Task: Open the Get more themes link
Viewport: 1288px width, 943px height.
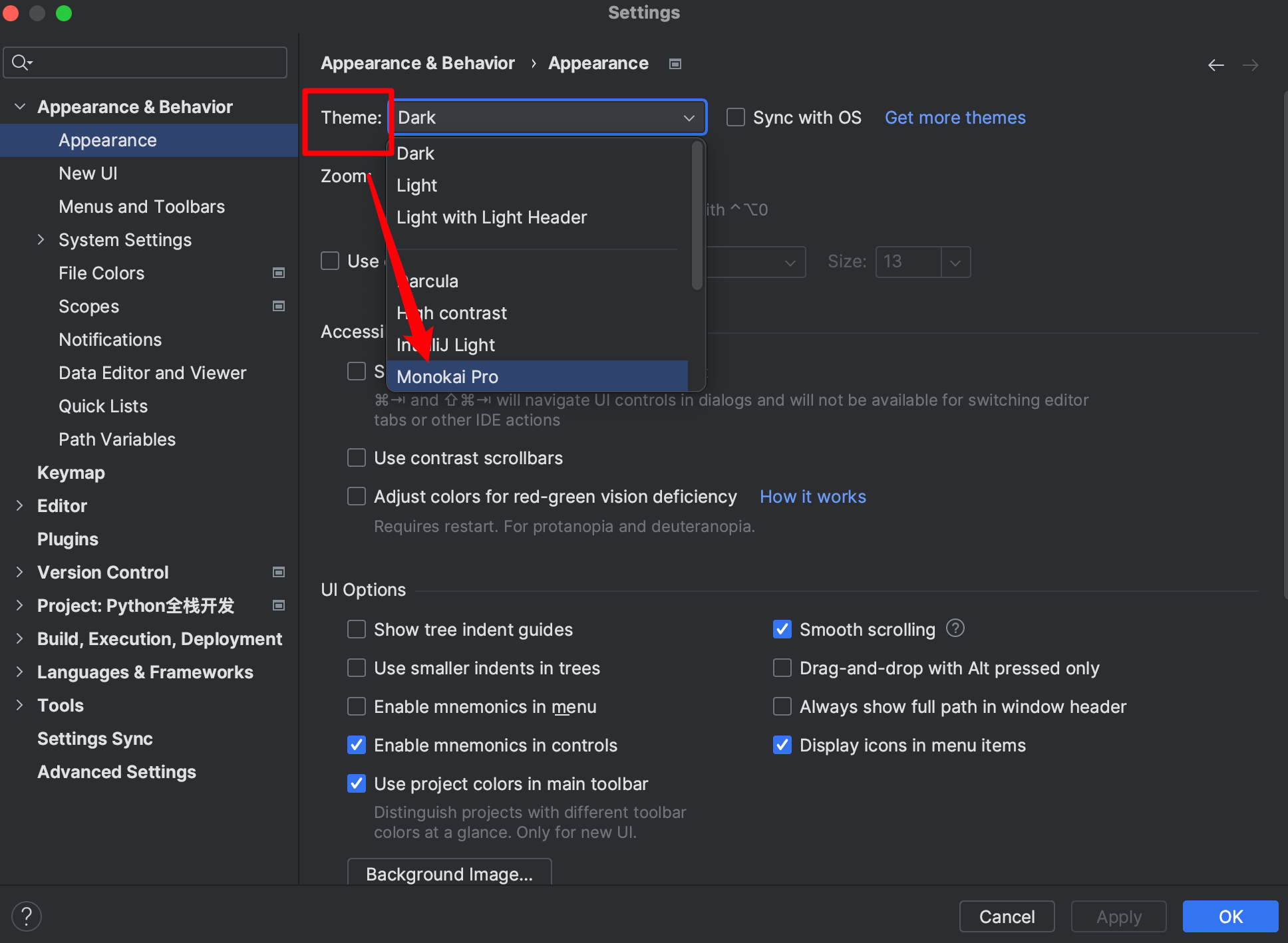Action: [955, 118]
